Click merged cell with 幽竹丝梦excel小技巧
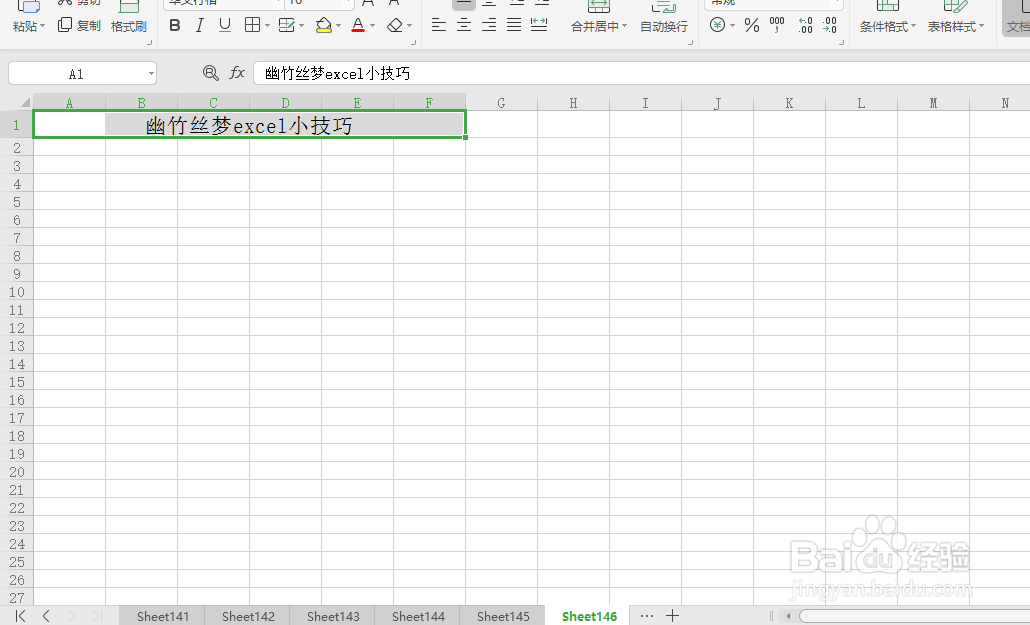Viewport: 1030px width, 625px height. 250,124
